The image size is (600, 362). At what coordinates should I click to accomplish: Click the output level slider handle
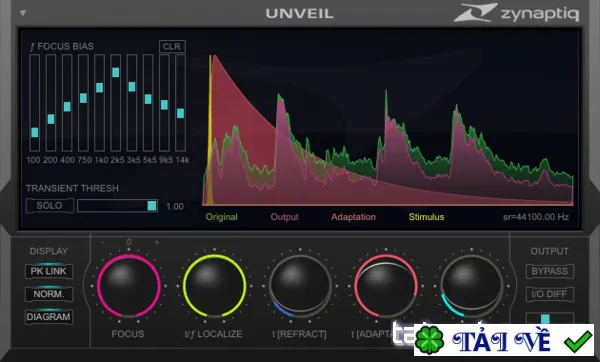(545, 319)
